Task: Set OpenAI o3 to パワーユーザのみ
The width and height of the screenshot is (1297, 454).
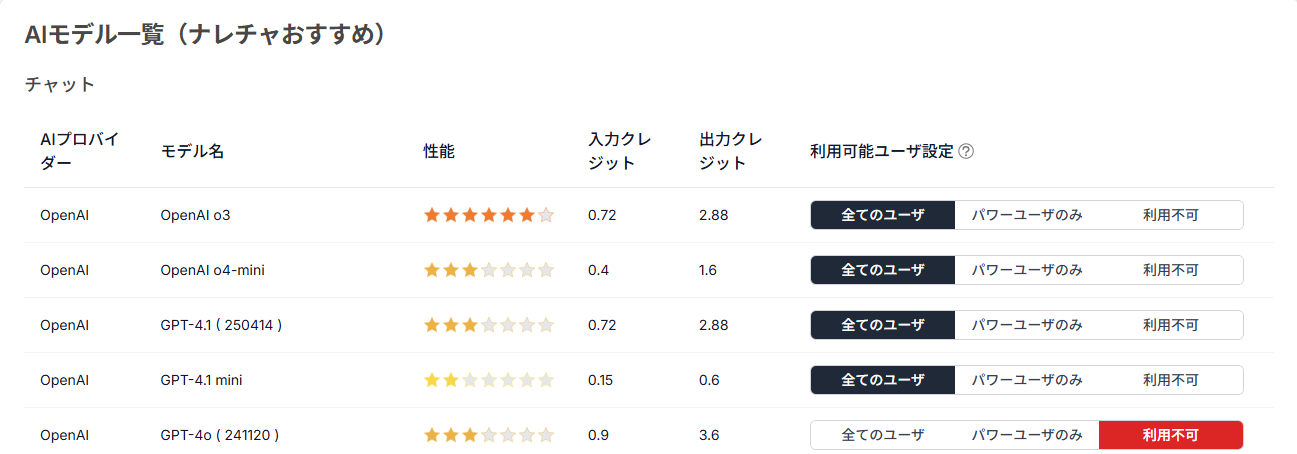Action: point(1027,215)
